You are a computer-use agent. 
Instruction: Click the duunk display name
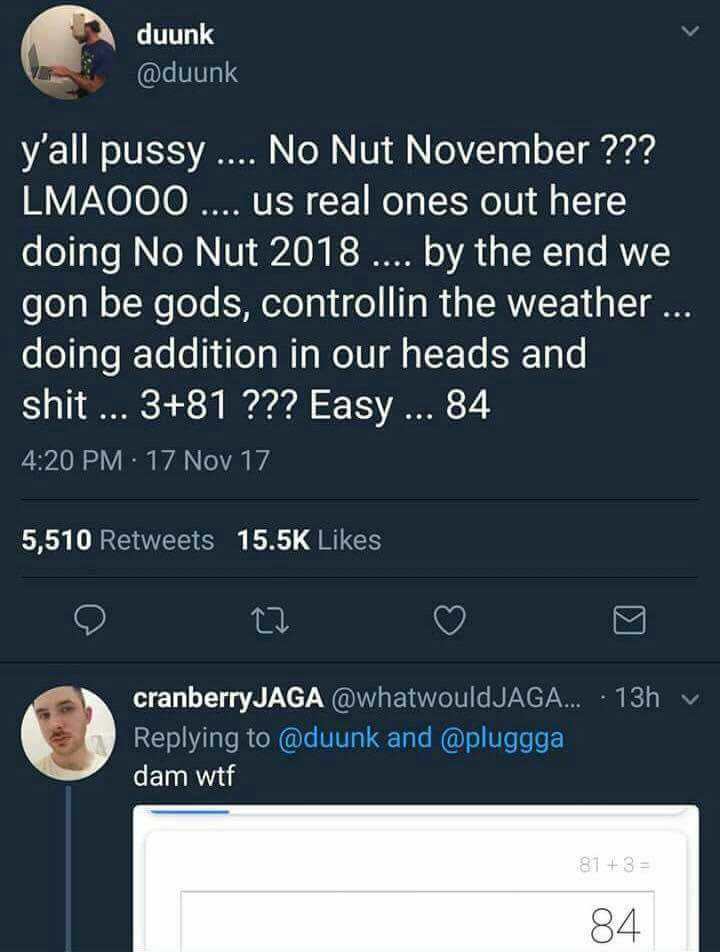(177, 36)
